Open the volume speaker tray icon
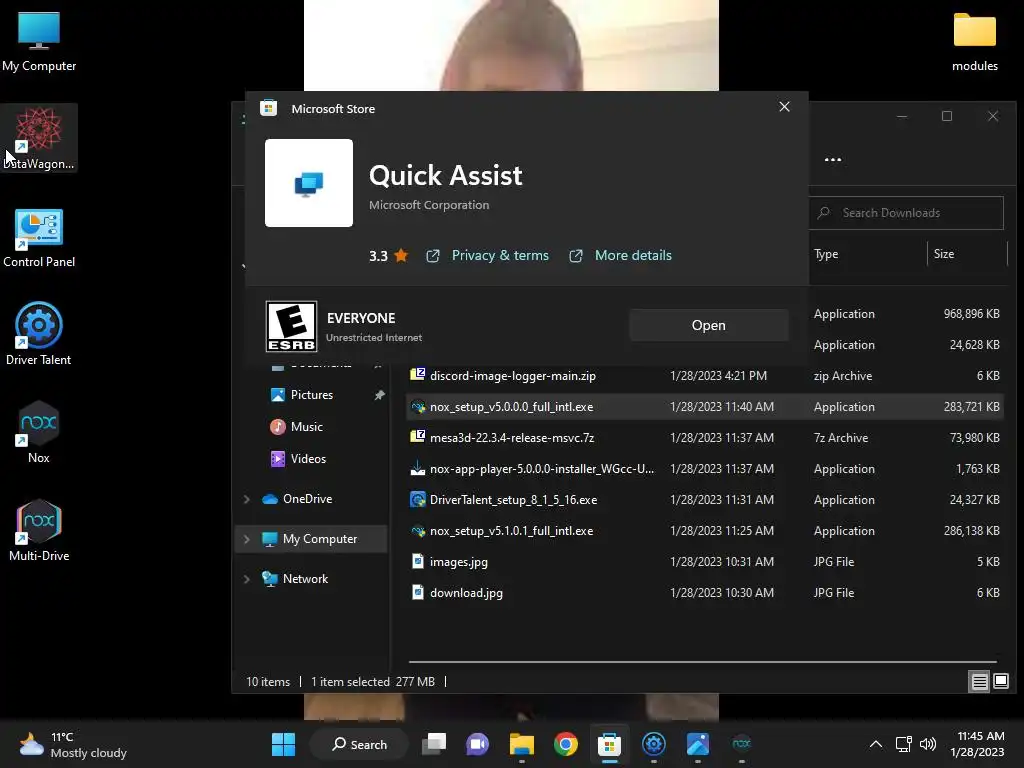 (927, 744)
